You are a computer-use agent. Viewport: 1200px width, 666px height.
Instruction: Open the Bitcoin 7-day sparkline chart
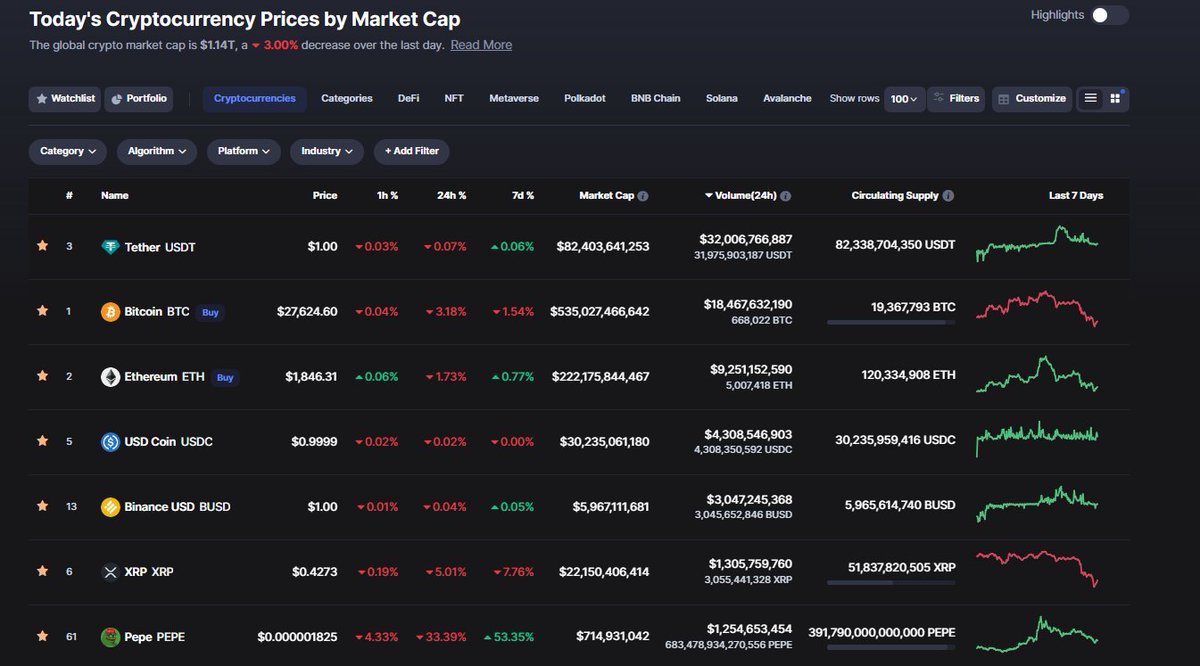[x=1037, y=308]
